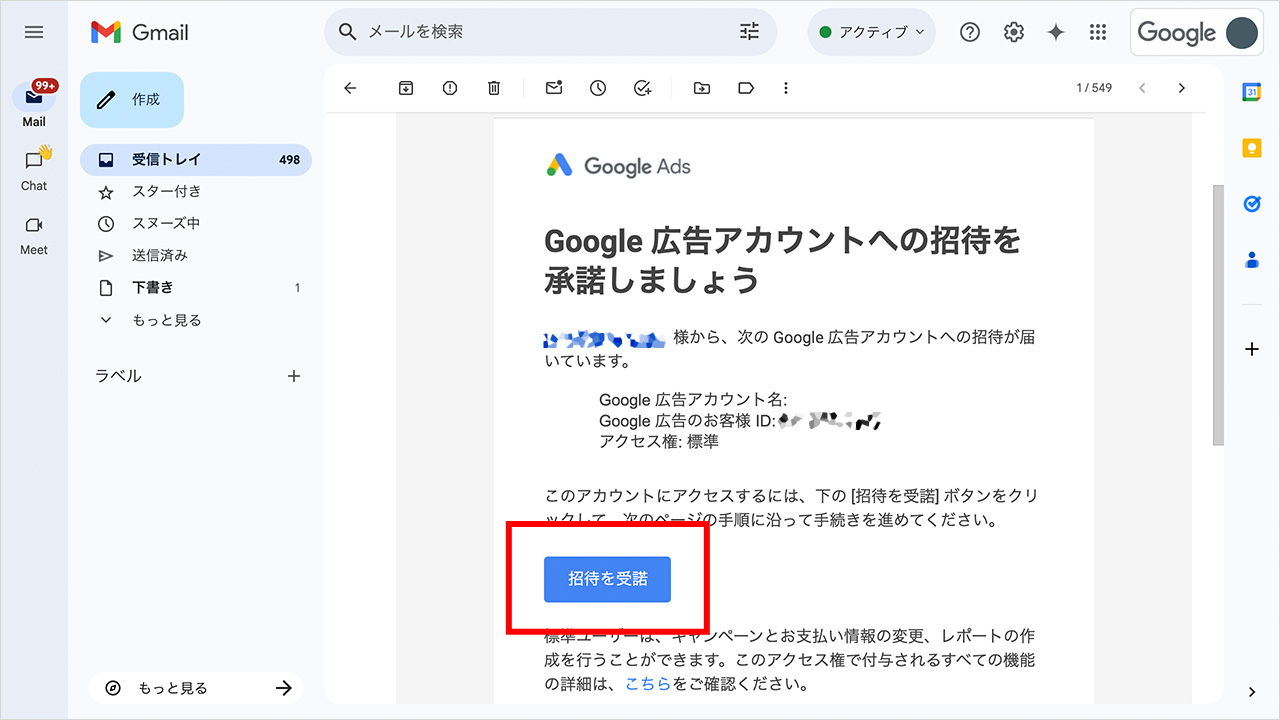Click the Google Ads logo in email
The width and height of the screenshot is (1280, 720).
[618, 166]
